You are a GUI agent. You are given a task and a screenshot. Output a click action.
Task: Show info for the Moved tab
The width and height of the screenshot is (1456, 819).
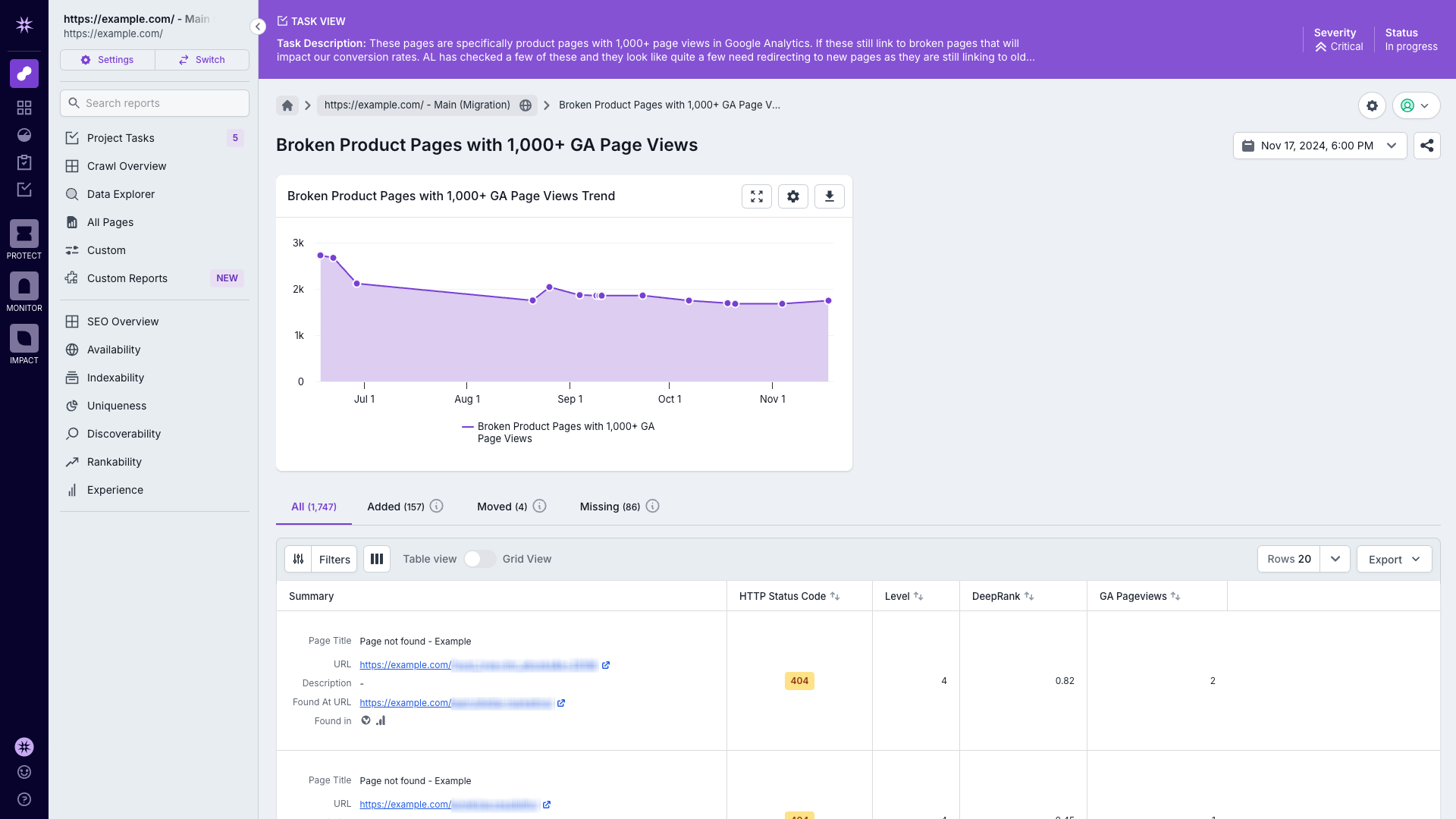click(540, 506)
